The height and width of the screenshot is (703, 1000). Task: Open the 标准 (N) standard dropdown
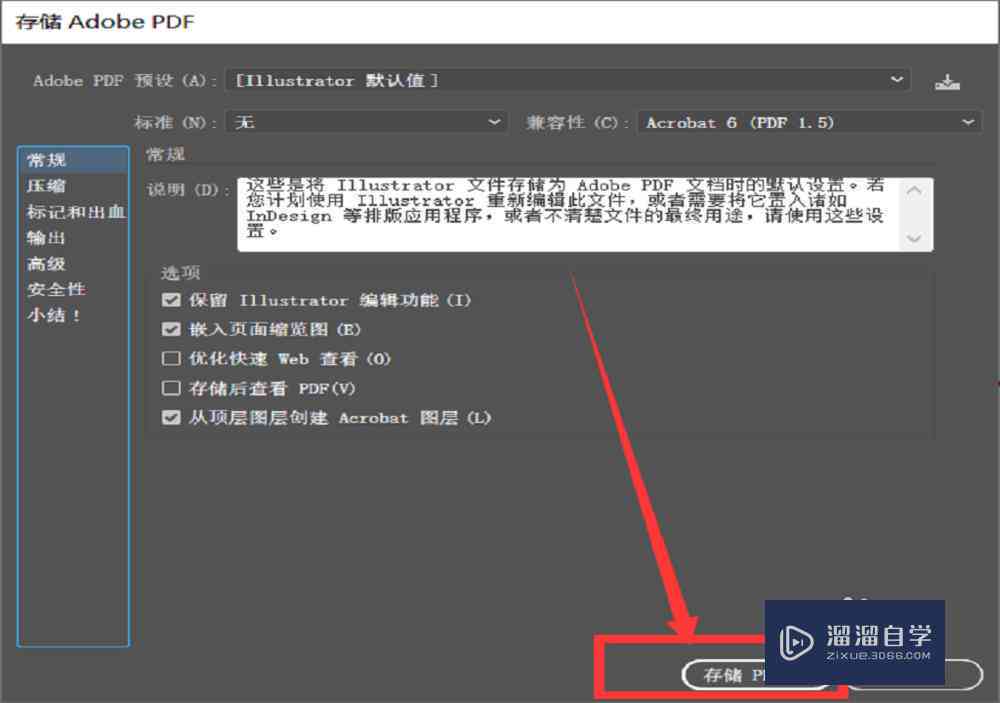(x=367, y=122)
